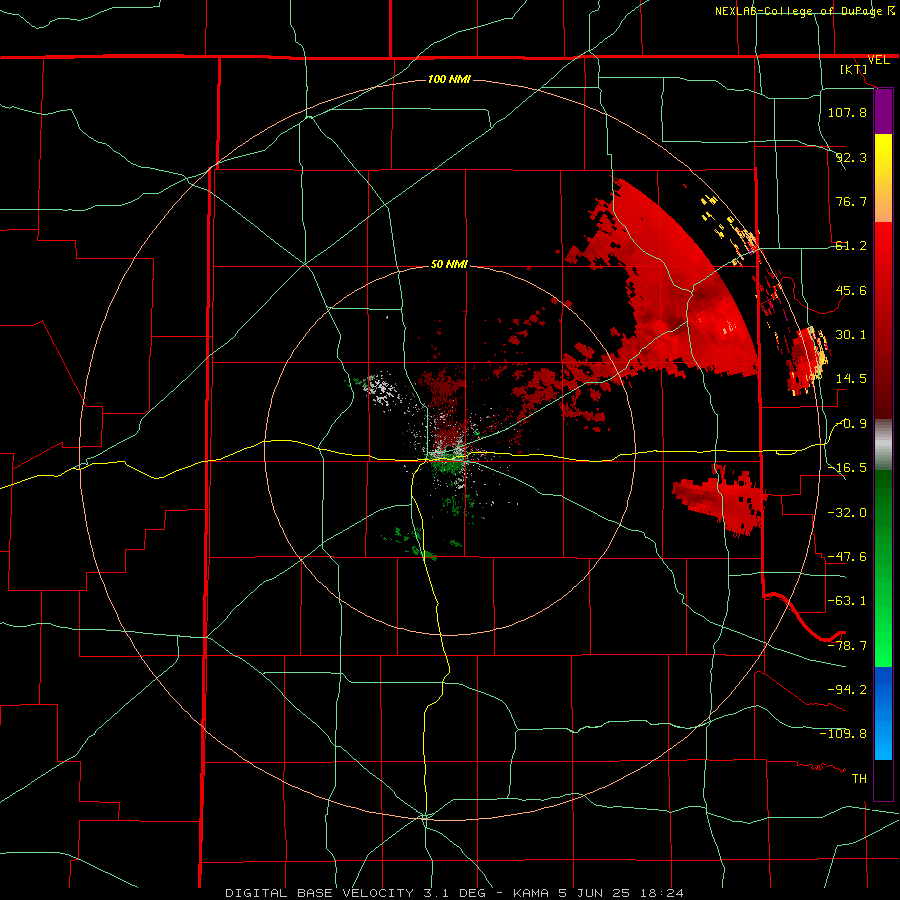Image resolution: width=900 pixels, height=900 pixels.
Task: Click the purple top segment of color bar
Action: (883, 112)
